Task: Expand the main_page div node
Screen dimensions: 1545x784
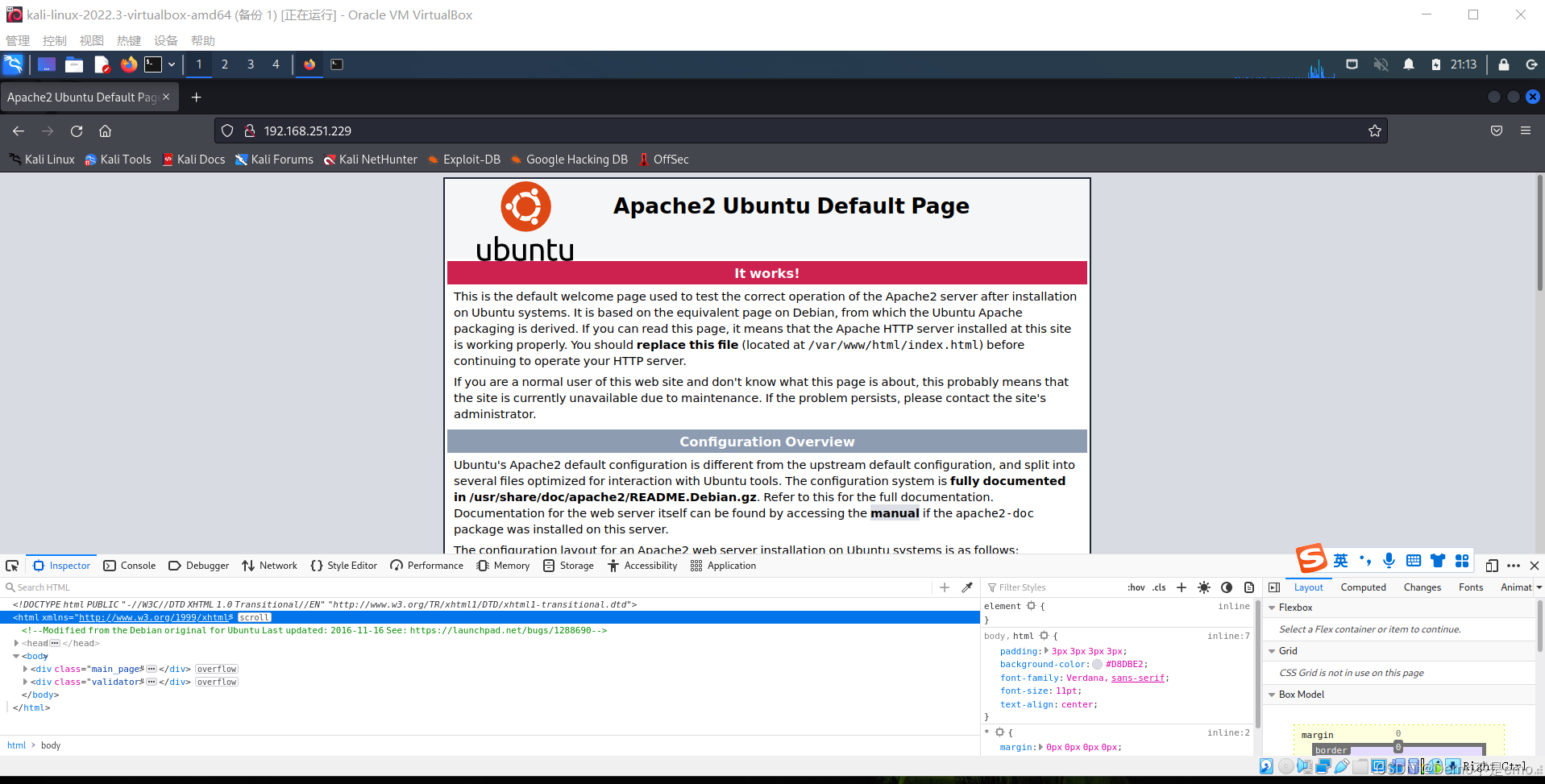Action: 25,670
